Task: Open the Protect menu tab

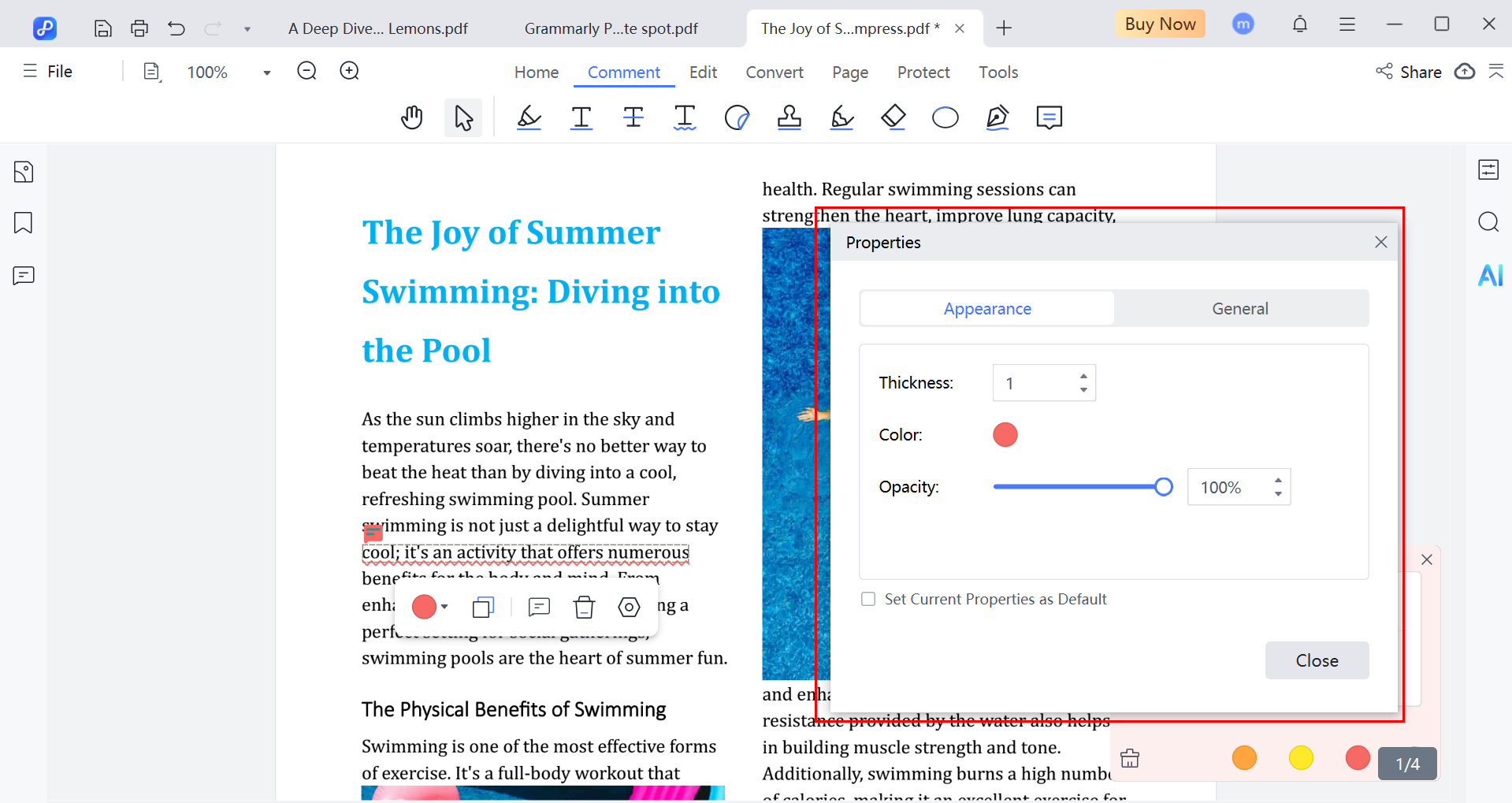Action: [x=923, y=72]
